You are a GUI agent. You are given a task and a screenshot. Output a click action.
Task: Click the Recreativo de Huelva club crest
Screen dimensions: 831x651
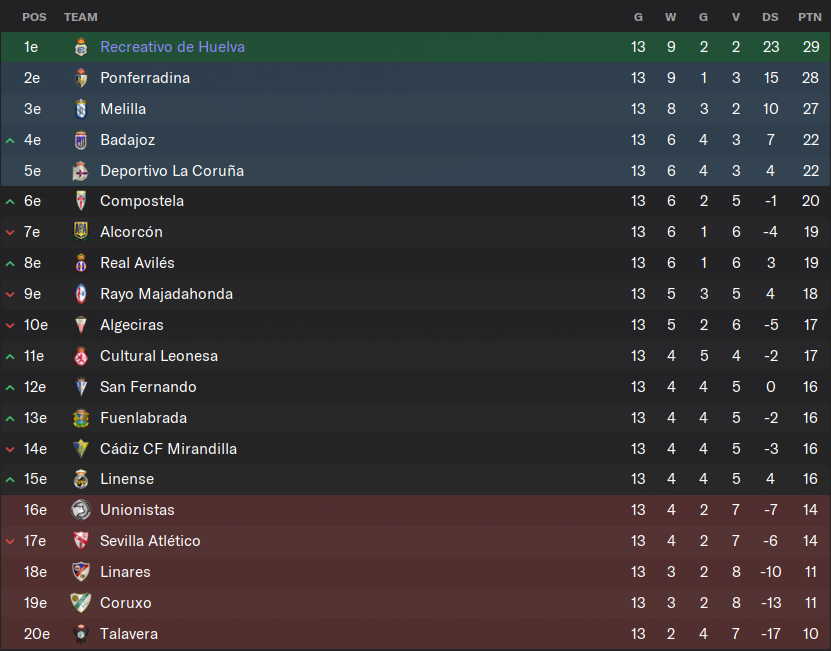[81, 47]
